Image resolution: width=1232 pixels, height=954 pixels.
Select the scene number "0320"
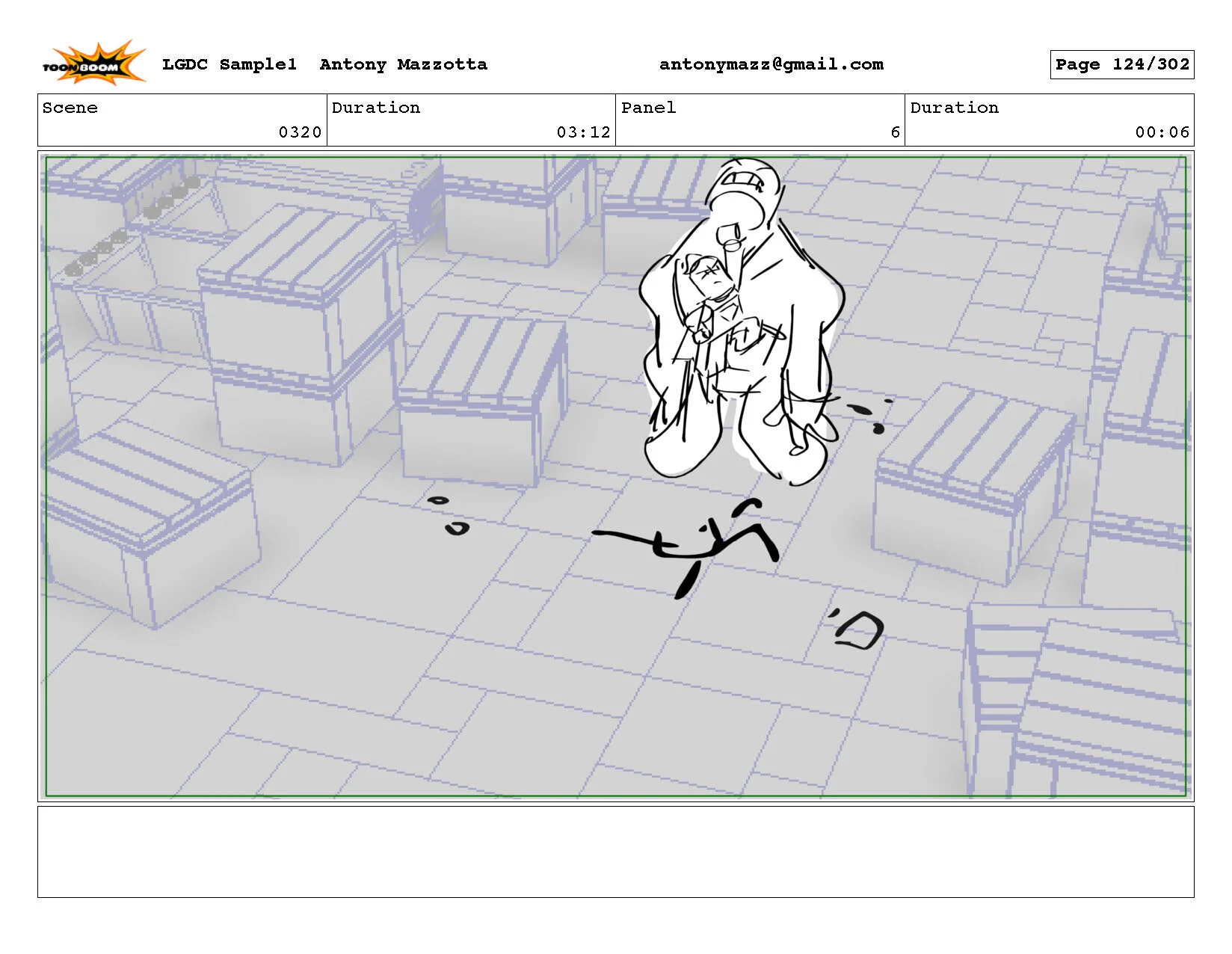click(300, 132)
